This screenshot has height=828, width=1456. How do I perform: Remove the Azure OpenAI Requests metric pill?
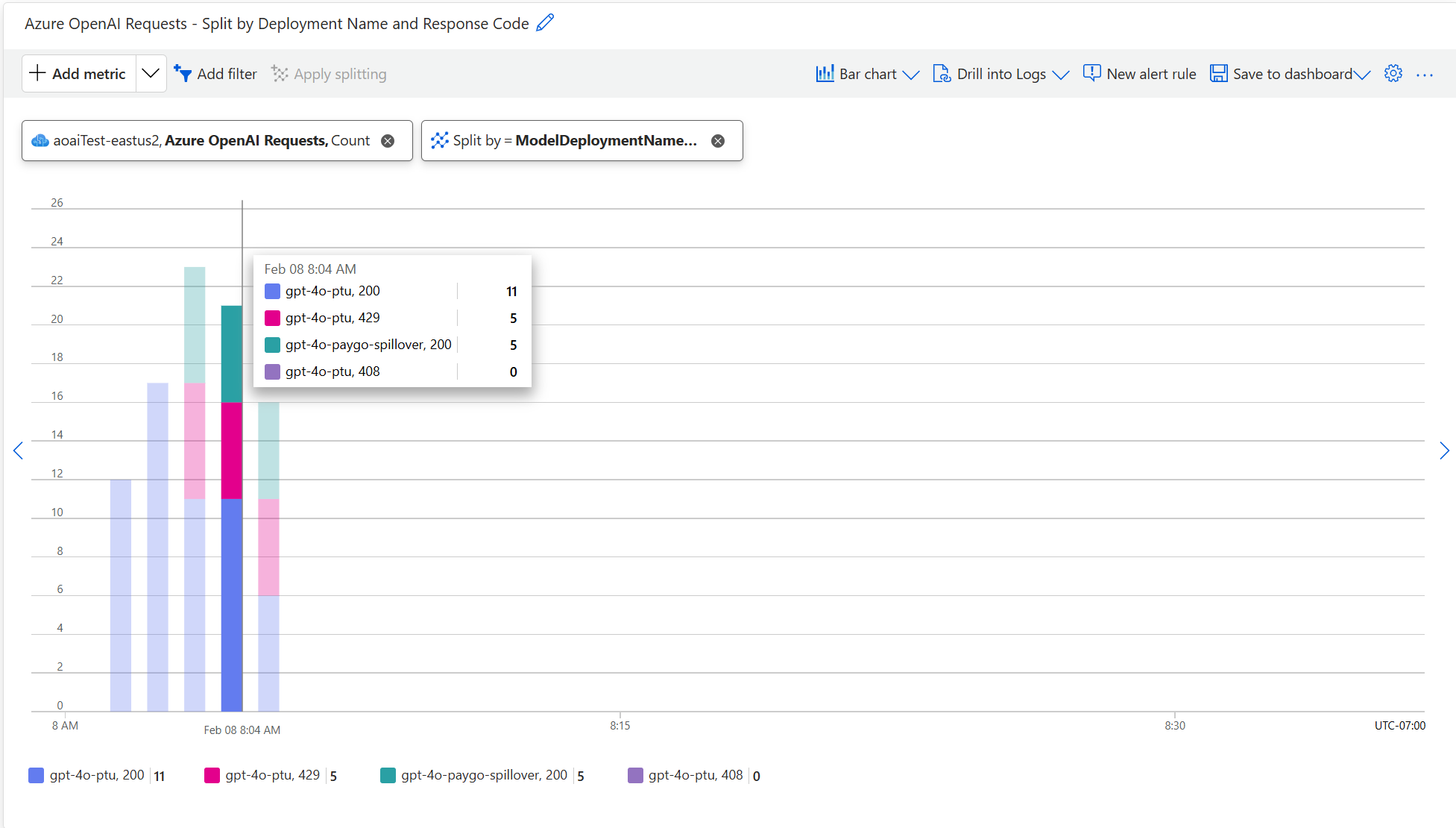pyautogui.click(x=388, y=141)
